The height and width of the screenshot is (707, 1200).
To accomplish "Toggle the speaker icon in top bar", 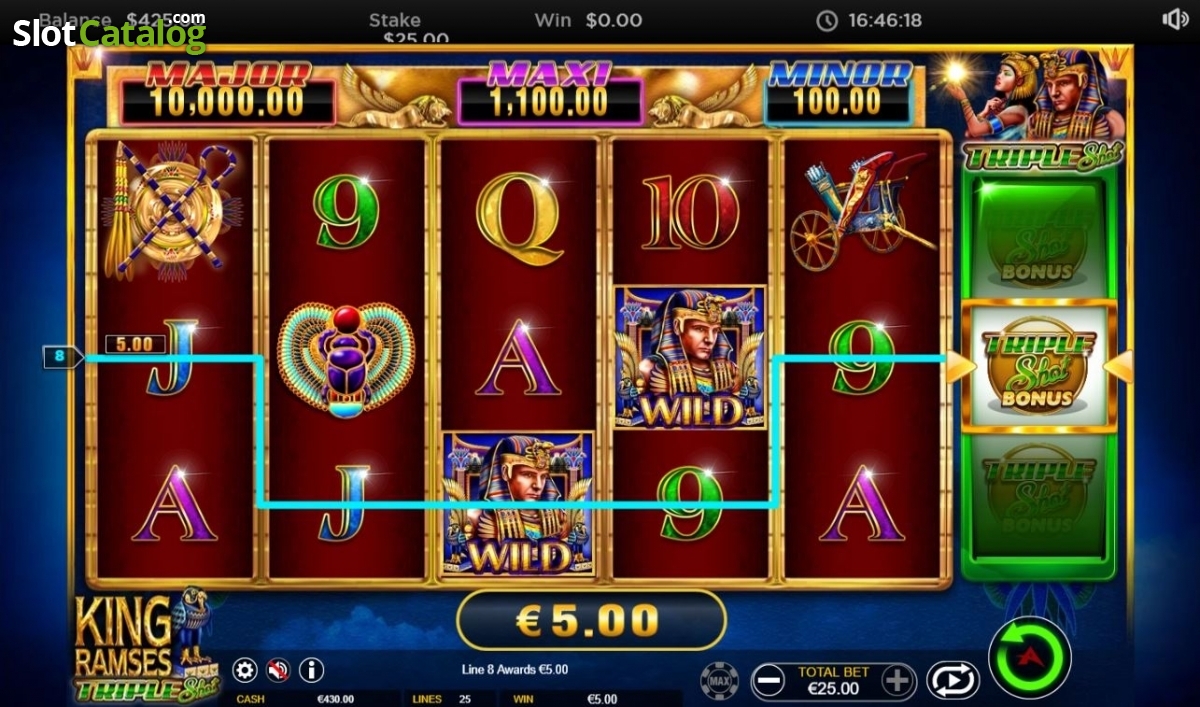I will 1175,19.
